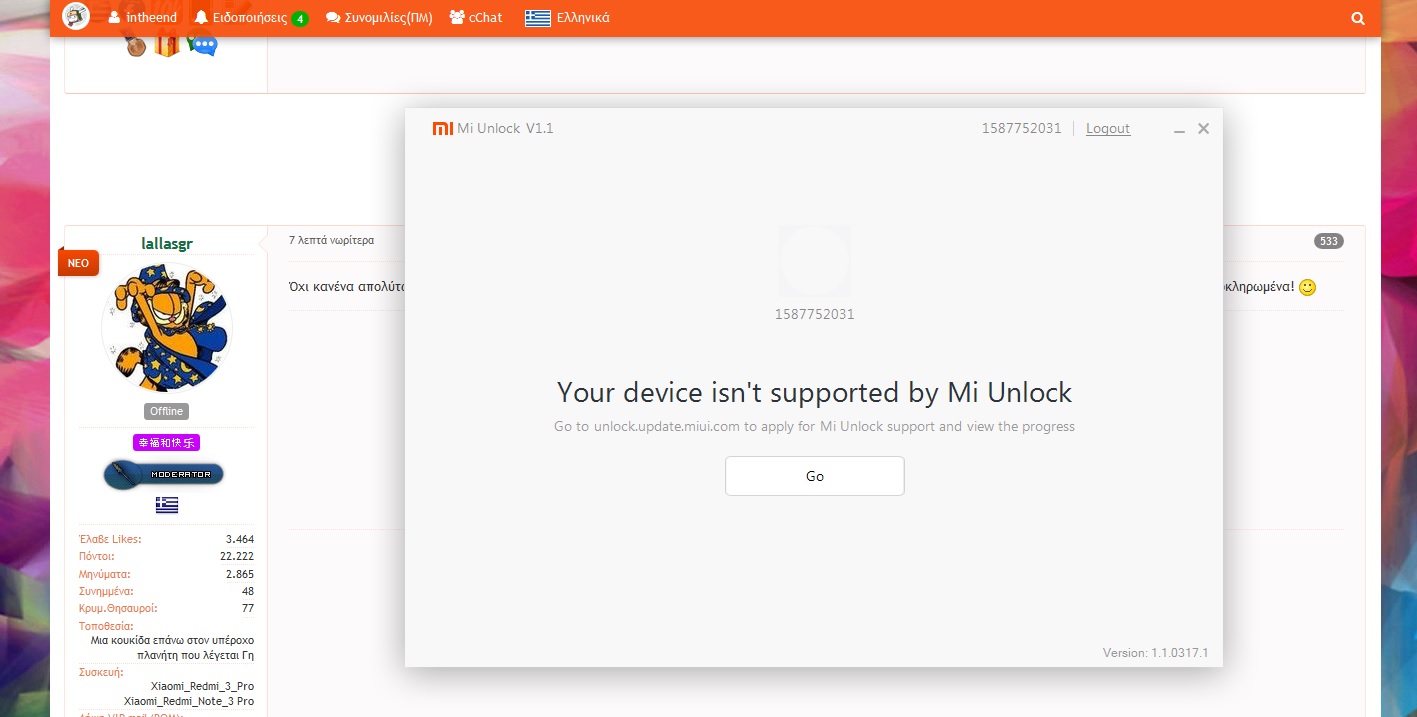Click the Offline status badge
Image resolution: width=1417 pixels, height=717 pixels.
tap(167, 411)
